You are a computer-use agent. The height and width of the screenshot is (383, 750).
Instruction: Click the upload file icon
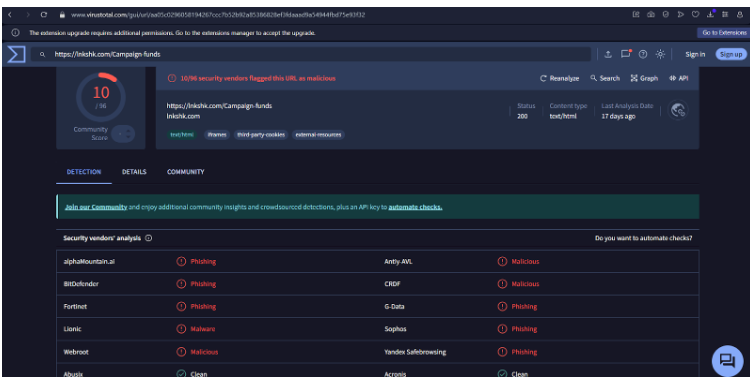(x=608, y=55)
